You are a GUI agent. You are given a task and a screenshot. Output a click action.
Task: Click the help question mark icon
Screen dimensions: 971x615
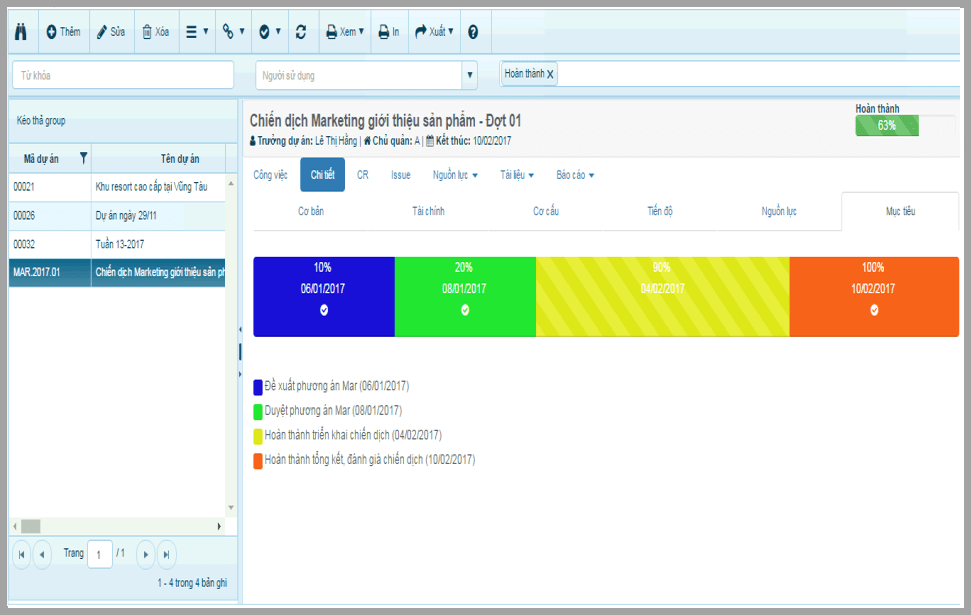(473, 32)
